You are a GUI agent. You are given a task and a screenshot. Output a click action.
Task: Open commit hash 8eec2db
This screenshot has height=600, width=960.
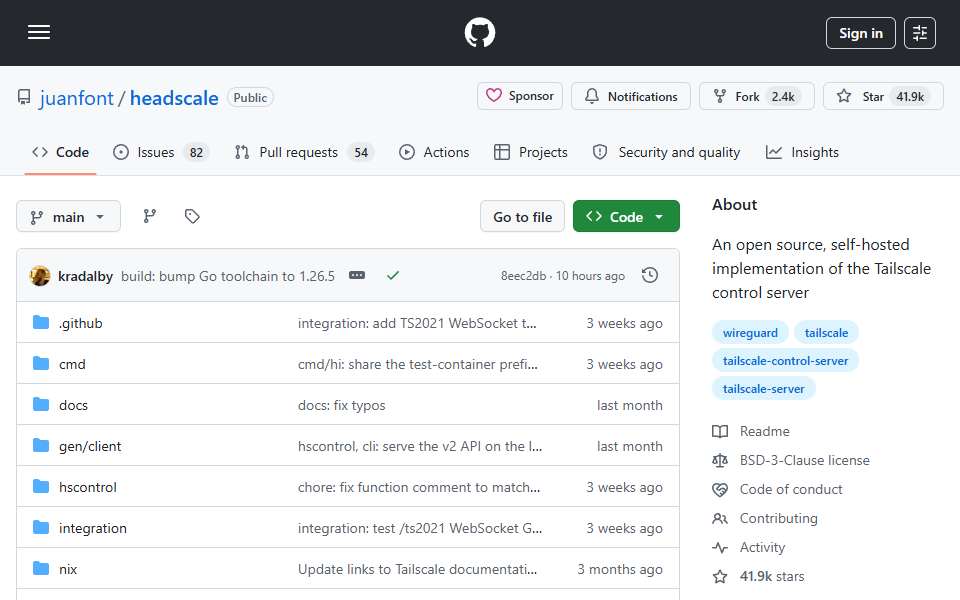523,276
